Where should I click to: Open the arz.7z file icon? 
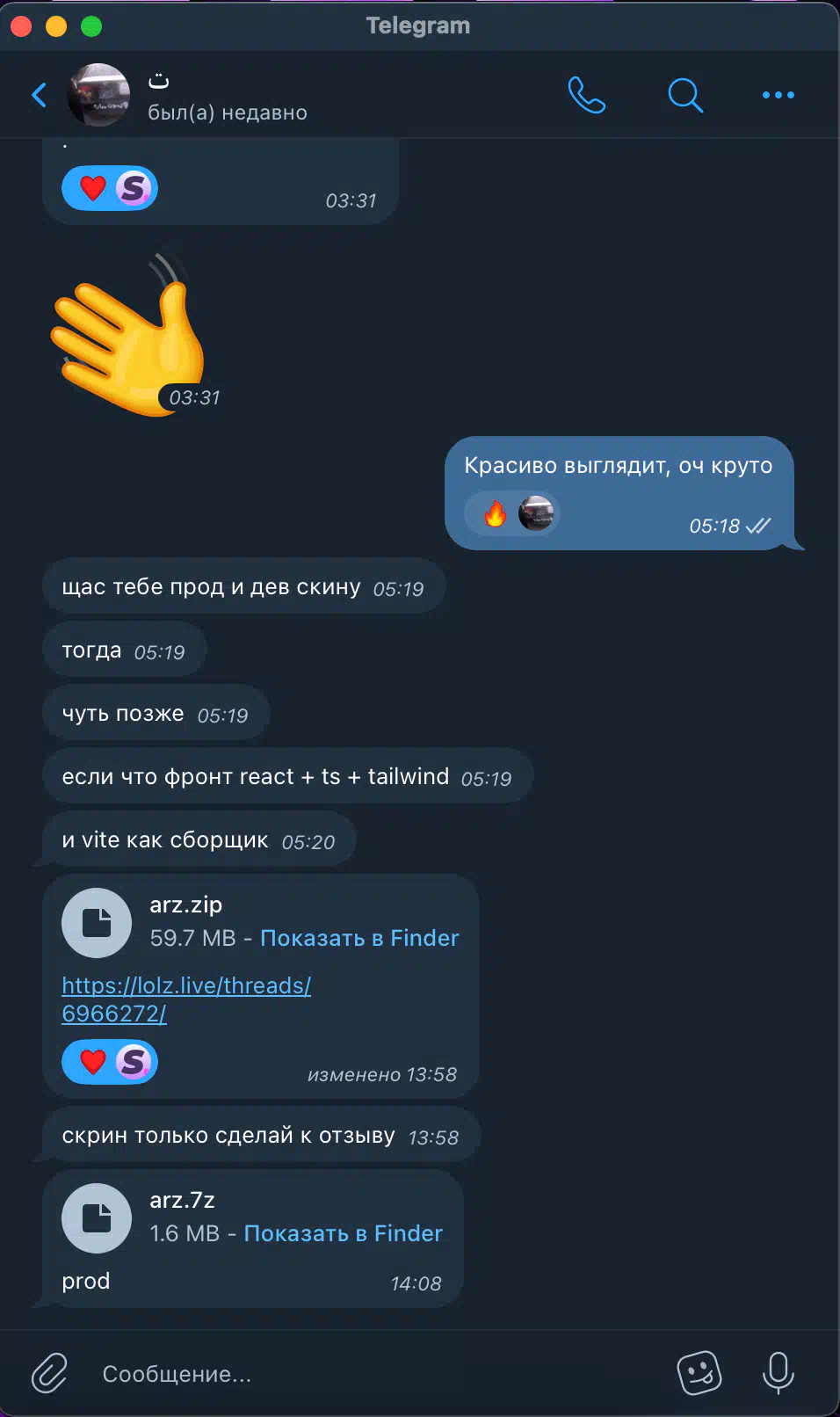tap(97, 1218)
